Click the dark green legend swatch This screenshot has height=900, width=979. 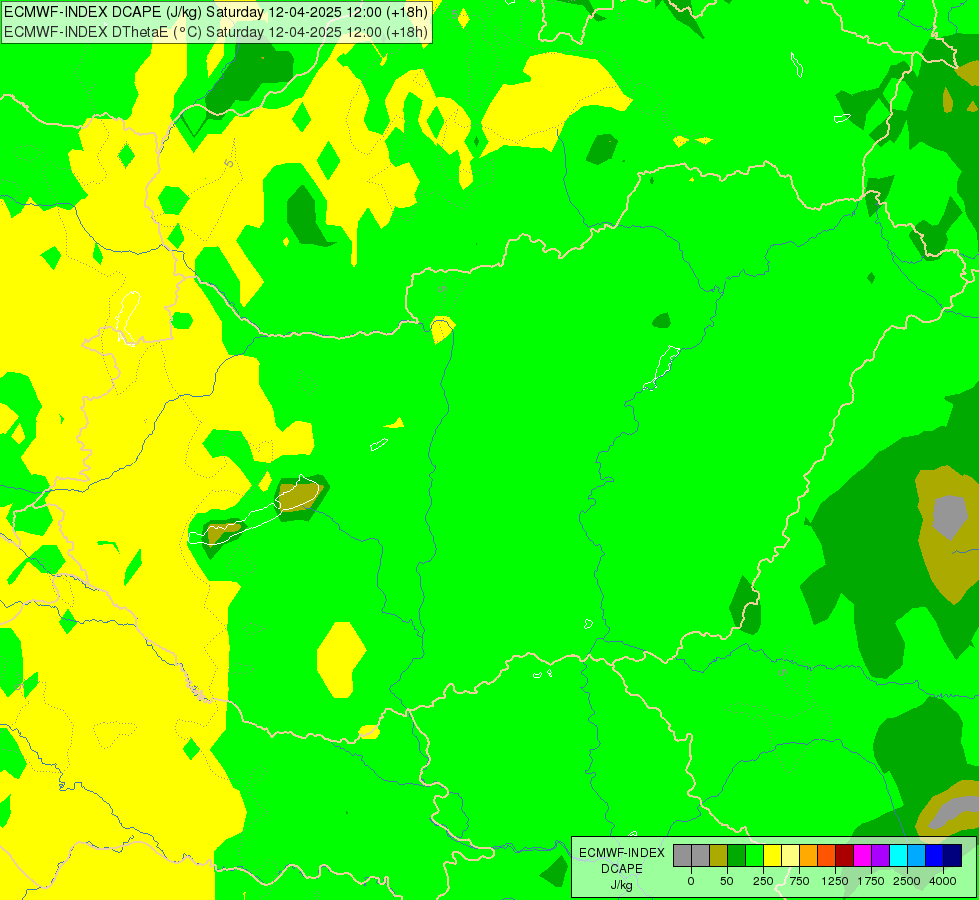(736, 856)
